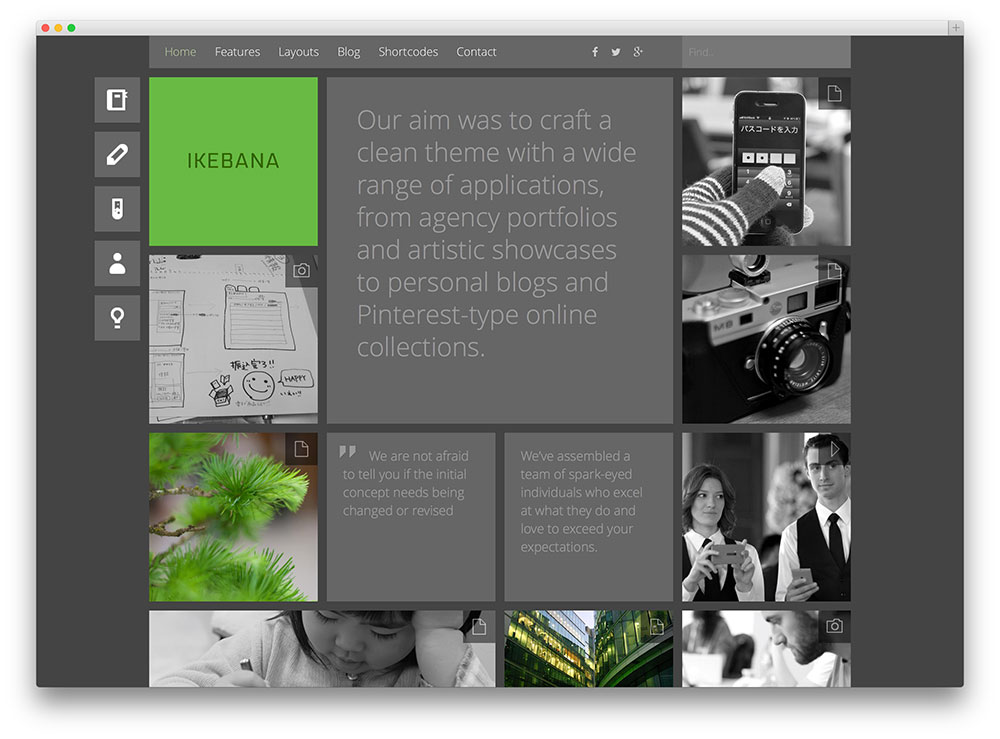Click the play icon on the team video tile

click(835, 449)
